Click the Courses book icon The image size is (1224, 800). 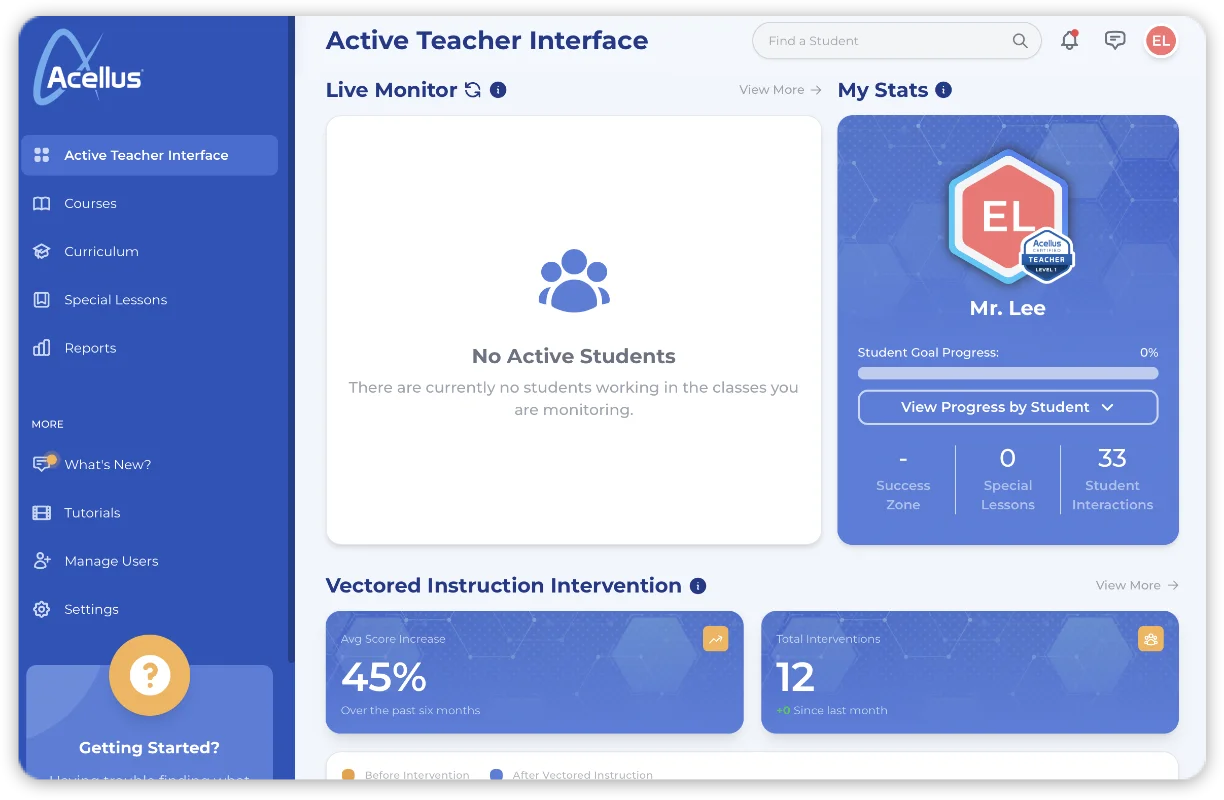click(x=41, y=203)
